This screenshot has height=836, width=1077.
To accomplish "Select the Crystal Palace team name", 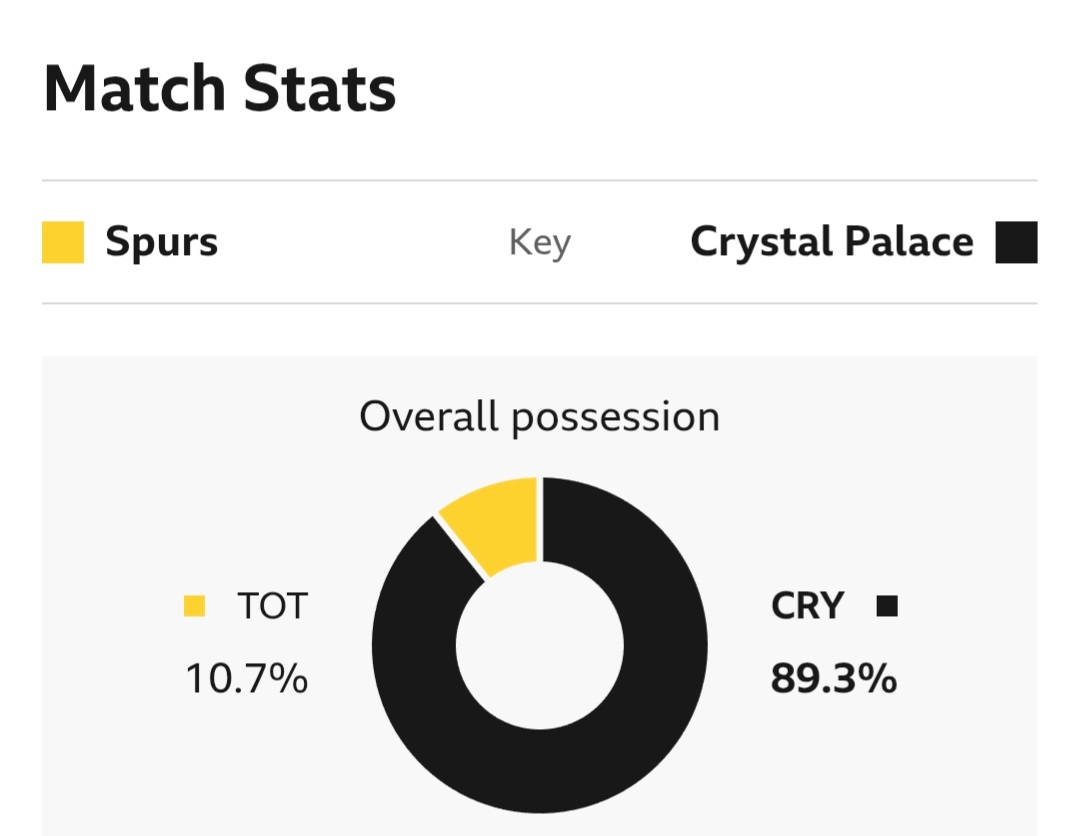I will point(831,243).
